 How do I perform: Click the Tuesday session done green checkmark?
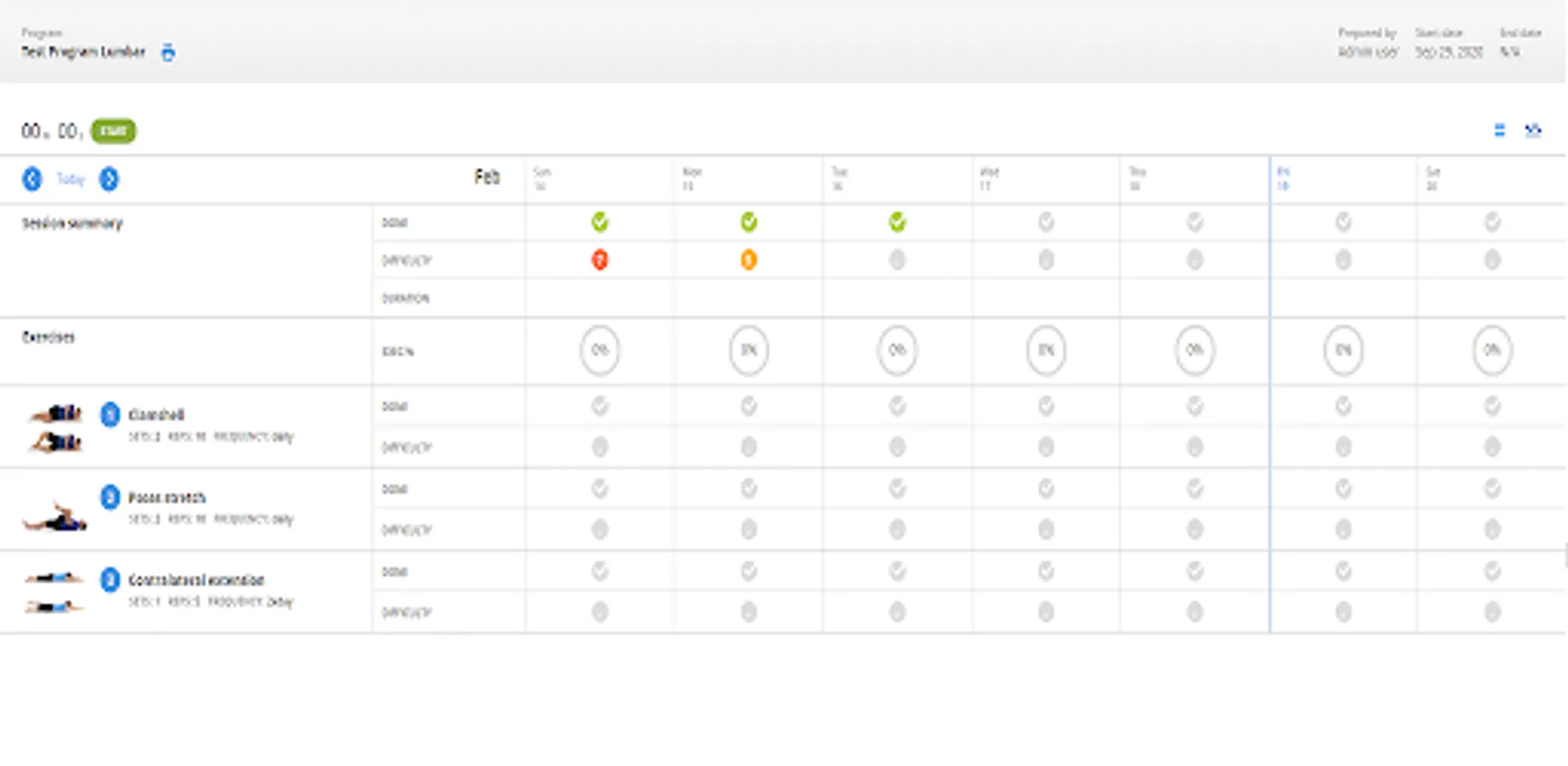(898, 223)
